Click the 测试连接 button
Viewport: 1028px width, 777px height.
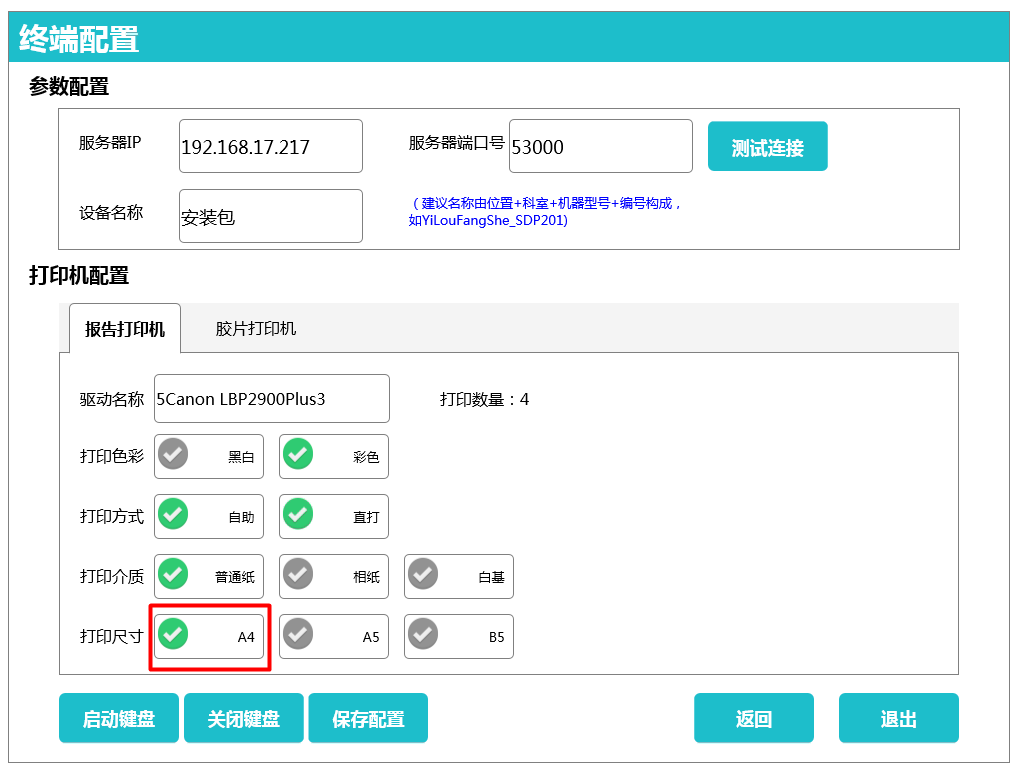tap(767, 147)
